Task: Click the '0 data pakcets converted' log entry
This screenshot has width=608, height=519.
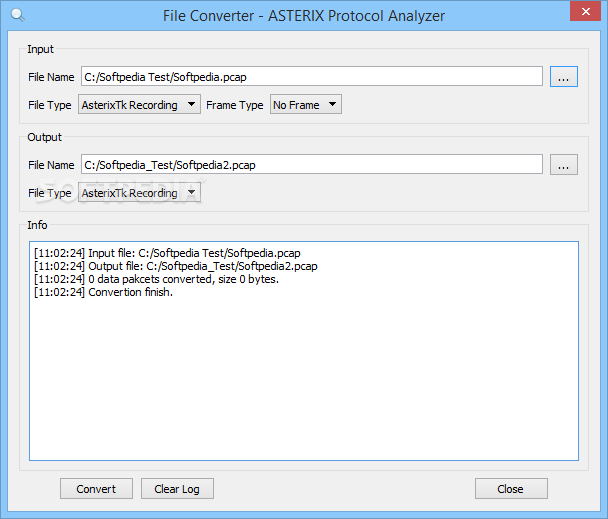Action: click(156, 279)
